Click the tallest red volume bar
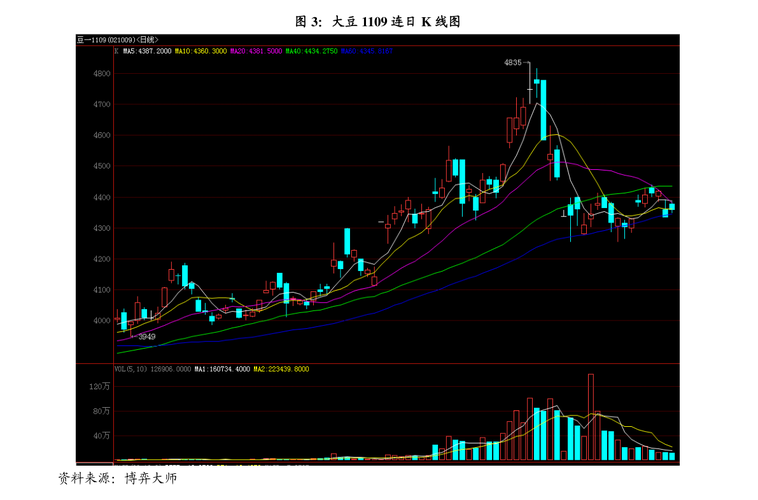758x500 pixels. [x=591, y=417]
